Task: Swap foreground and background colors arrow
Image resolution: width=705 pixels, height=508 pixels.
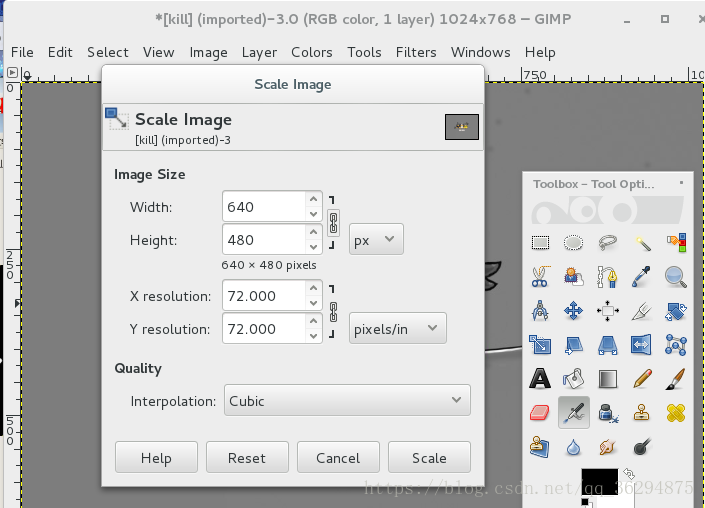Action: 629,473
